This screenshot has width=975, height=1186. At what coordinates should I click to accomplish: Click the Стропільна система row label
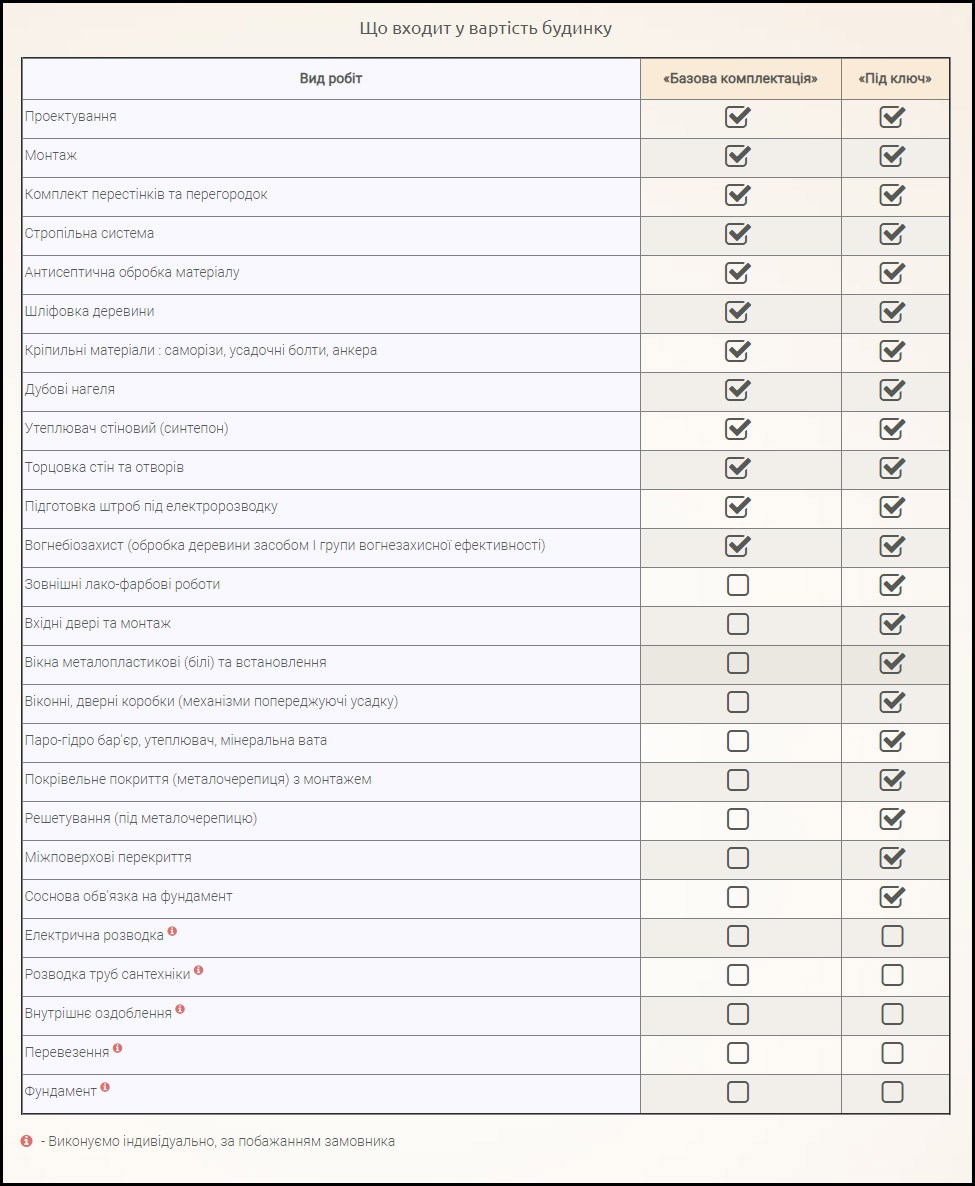click(x=90, y=234)
